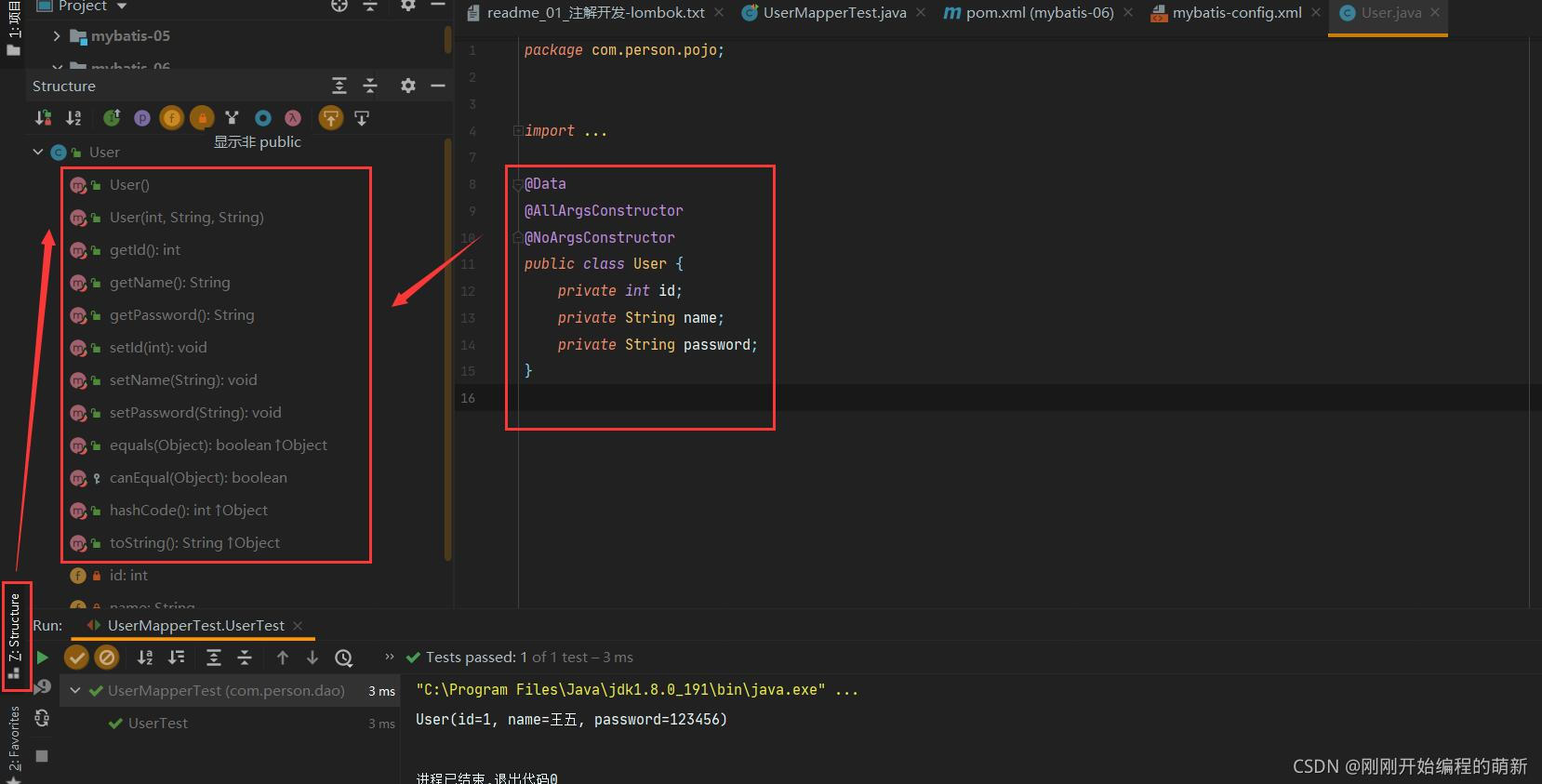
Task: Toggle Show Properties purple 'p' icon
Action: (142, 118)
